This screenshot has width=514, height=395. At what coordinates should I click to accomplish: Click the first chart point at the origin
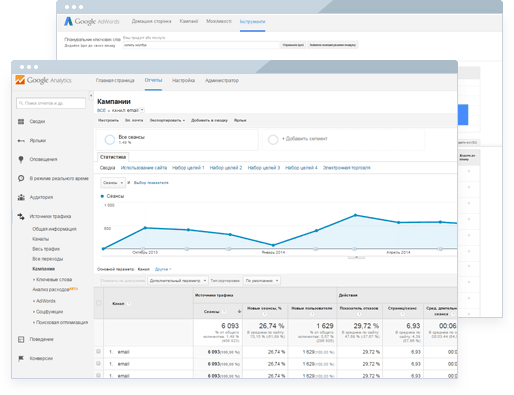point(103,249)
